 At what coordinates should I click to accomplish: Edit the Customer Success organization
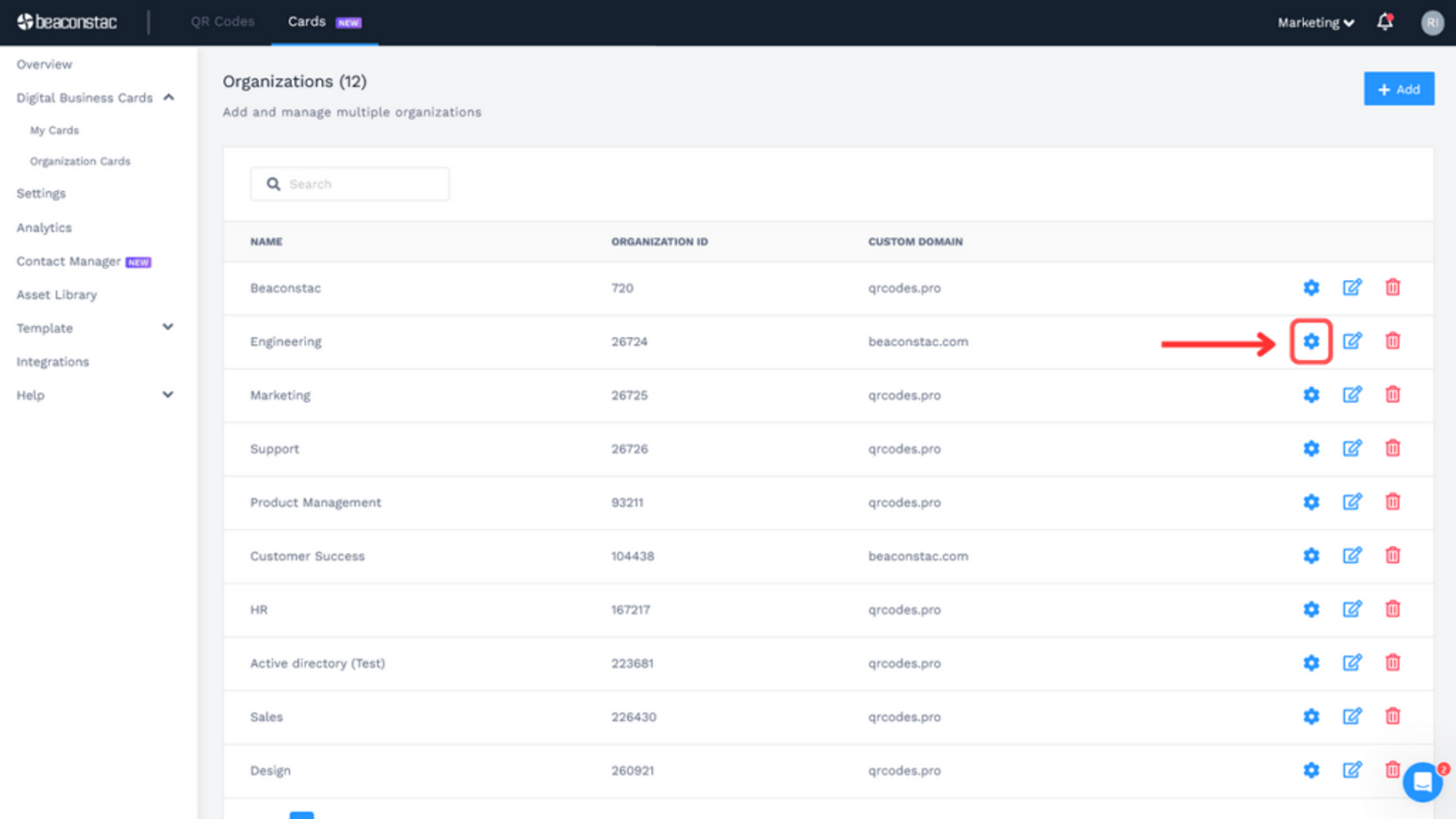(x=1352, y=555)
